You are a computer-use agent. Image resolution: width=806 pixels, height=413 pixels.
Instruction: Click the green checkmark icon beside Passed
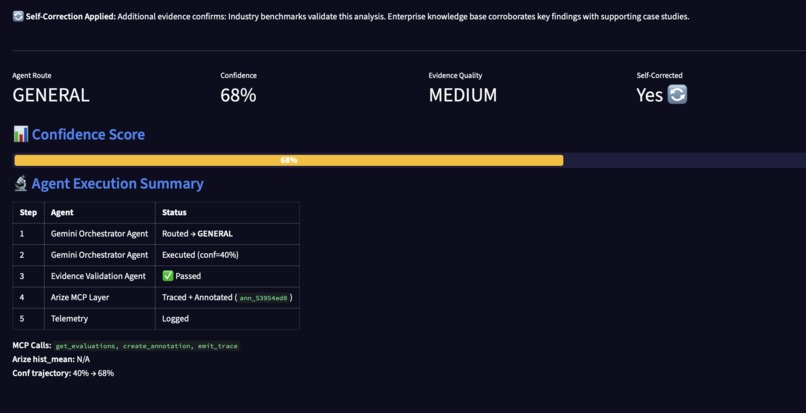(168, 276)
